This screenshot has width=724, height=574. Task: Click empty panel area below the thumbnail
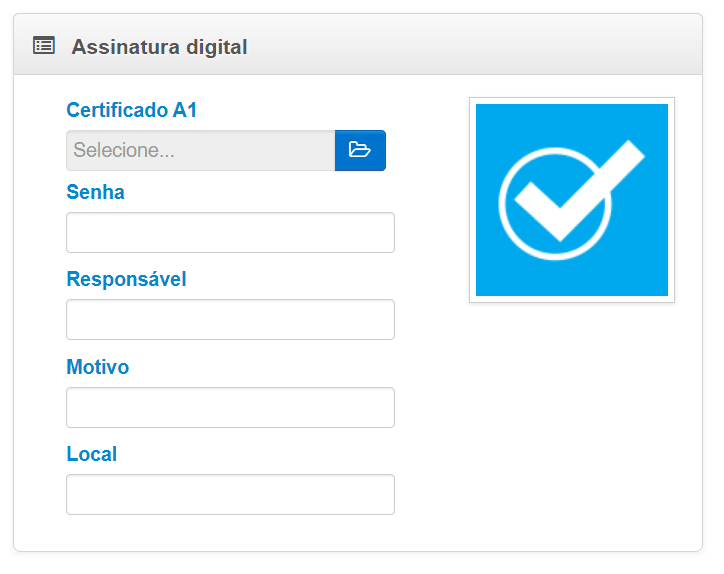pos(572,420)
